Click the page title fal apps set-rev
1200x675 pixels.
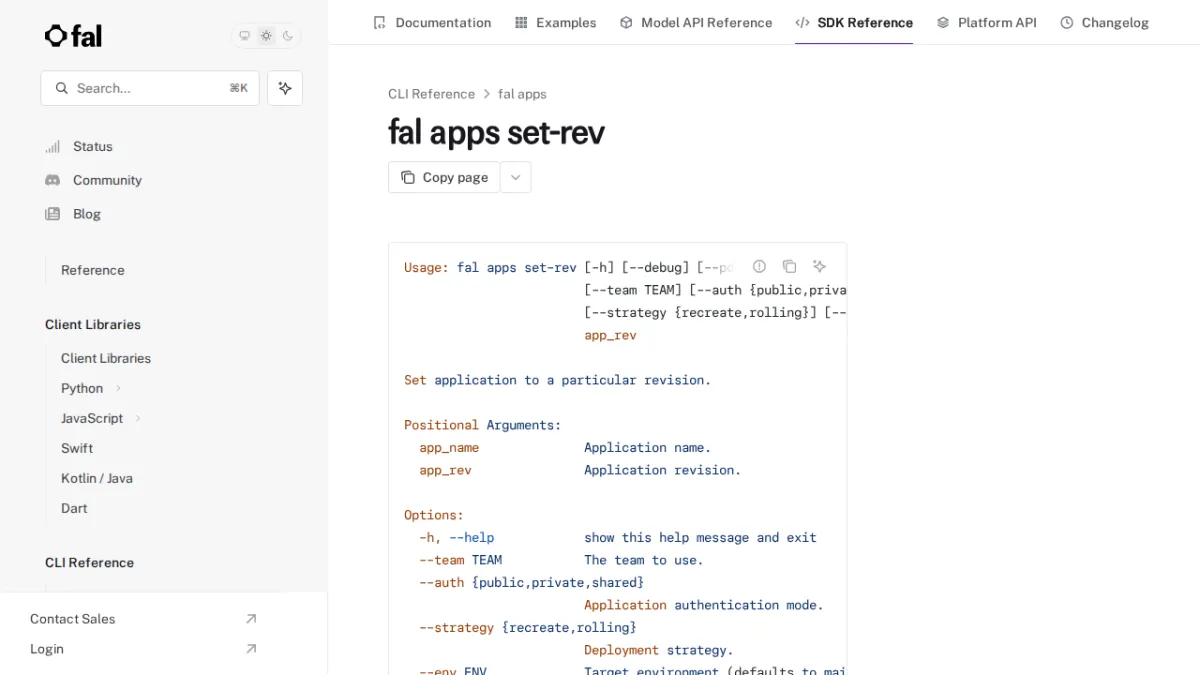tap(496, 132)
